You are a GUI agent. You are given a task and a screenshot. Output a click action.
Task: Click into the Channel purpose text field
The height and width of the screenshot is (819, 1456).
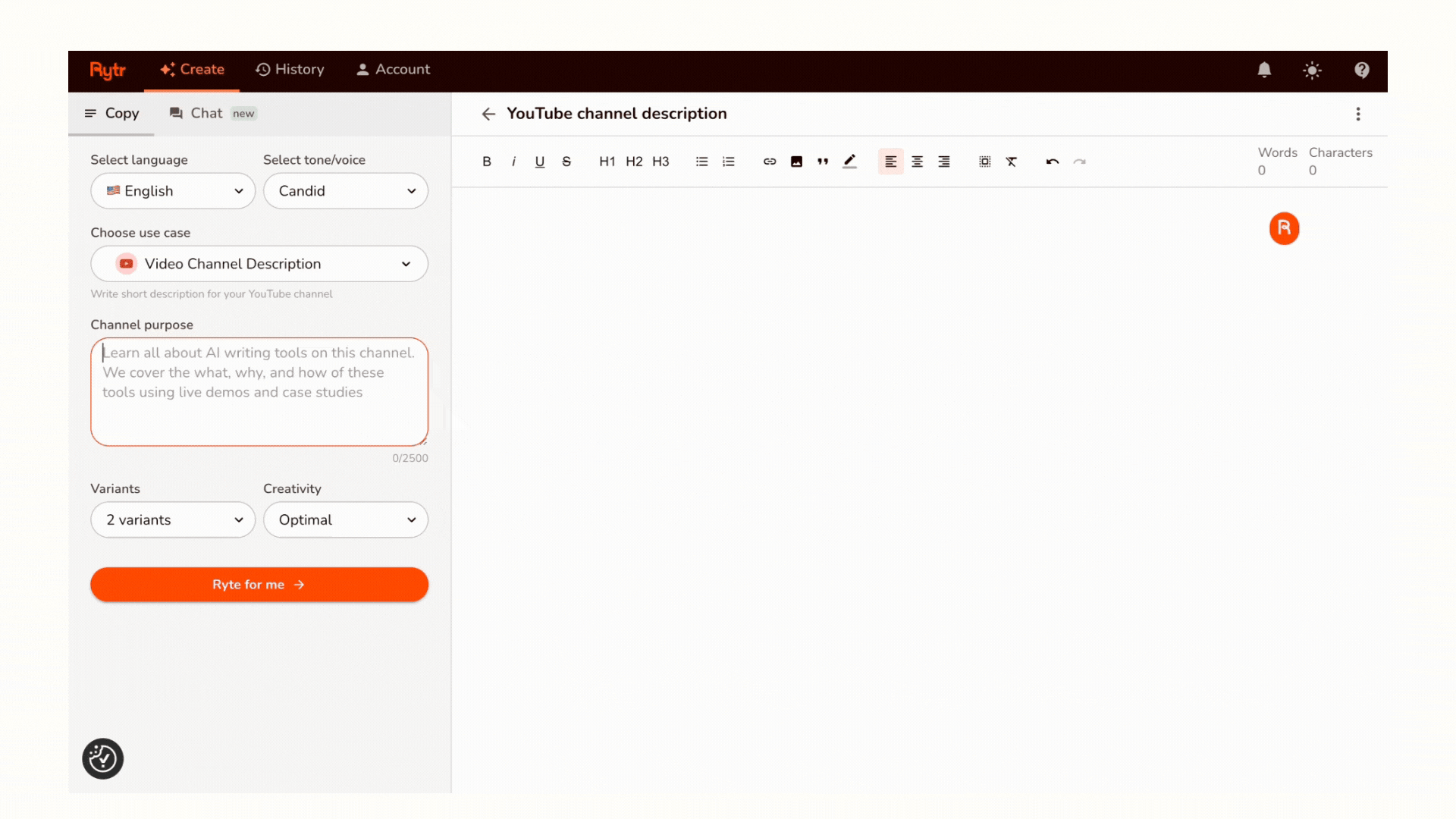tap(259, 392)
